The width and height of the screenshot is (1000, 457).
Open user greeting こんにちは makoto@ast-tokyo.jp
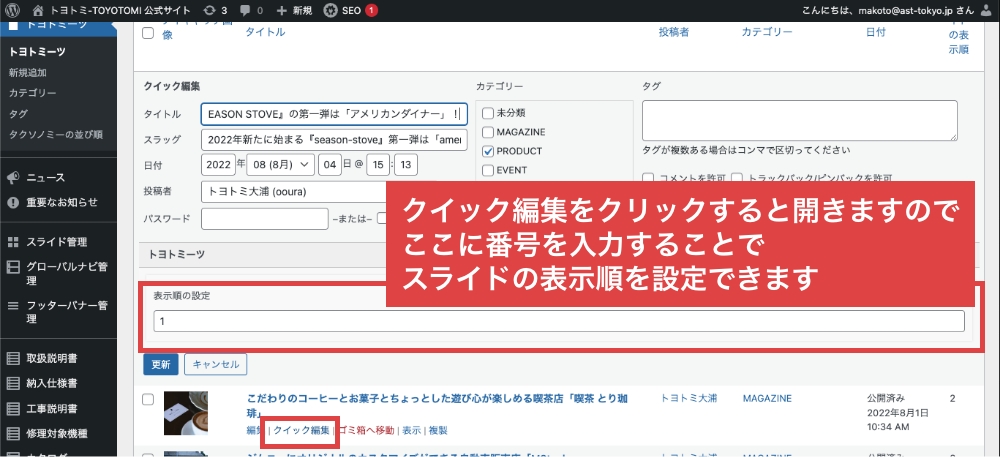pos(888,11)
